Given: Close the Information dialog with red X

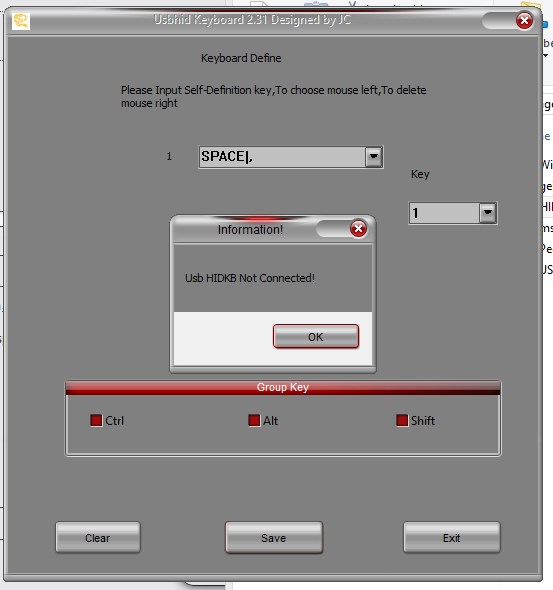Looking at the screenshot, I should [358, 228].
